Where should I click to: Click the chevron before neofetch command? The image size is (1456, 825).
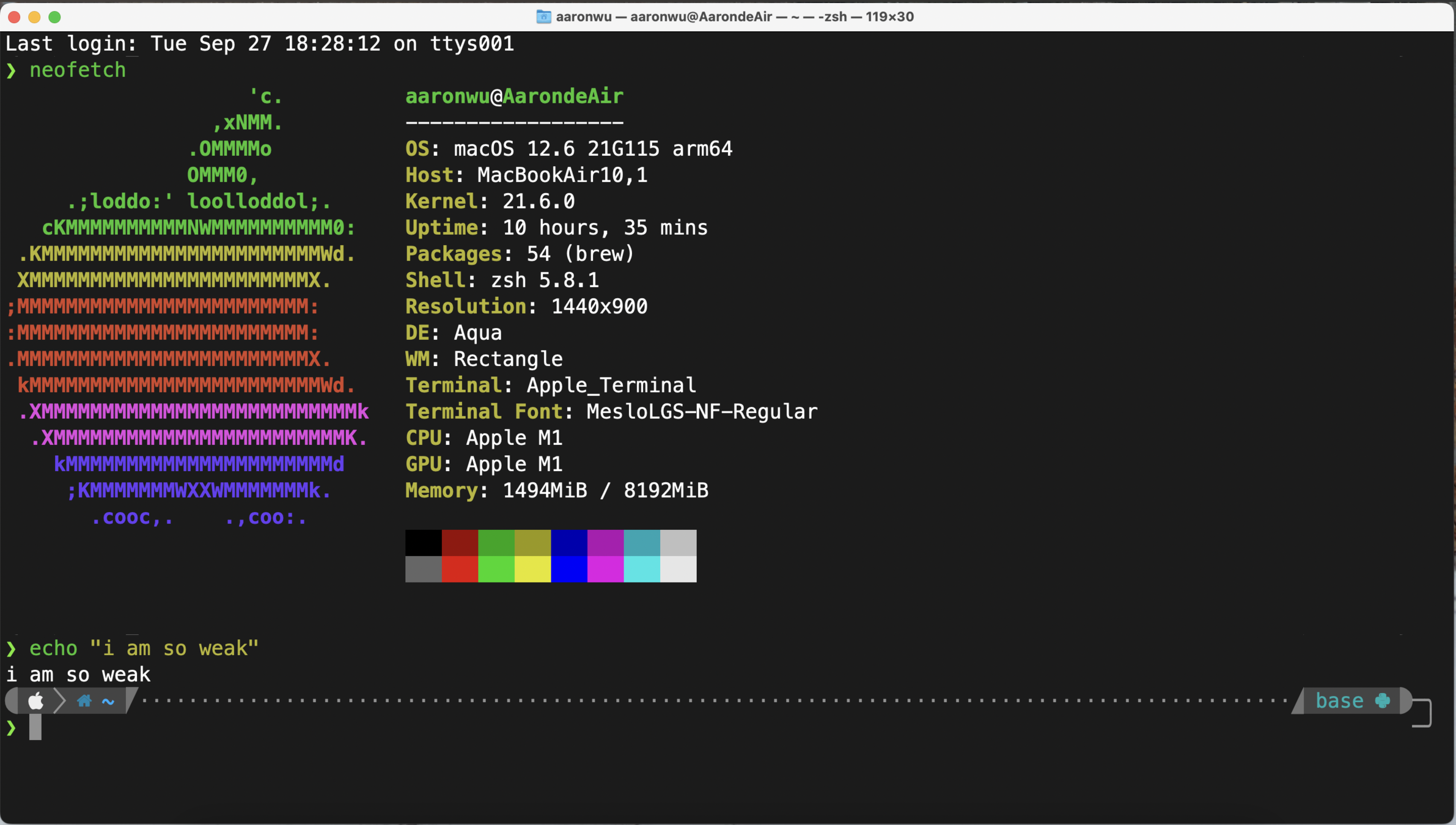click(x=11, y=70)
